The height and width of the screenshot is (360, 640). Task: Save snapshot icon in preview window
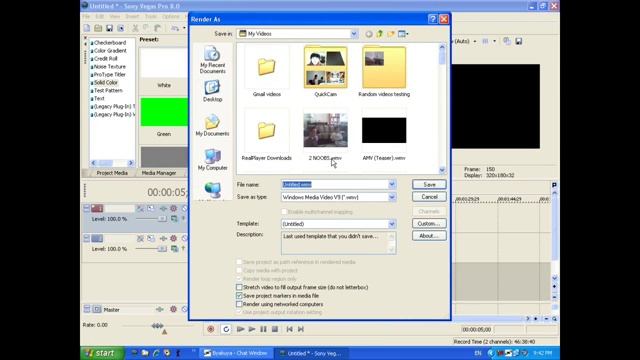519,41
